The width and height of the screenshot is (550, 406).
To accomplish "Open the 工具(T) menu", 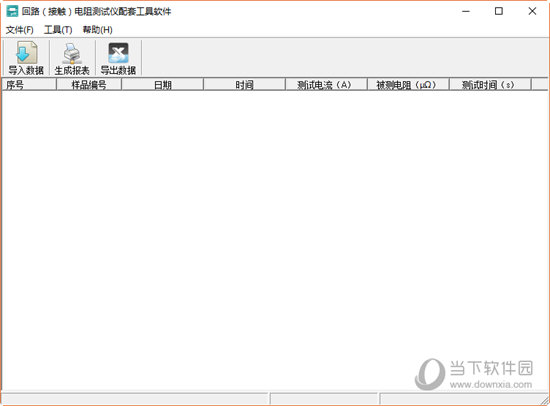I will (58, 30).
